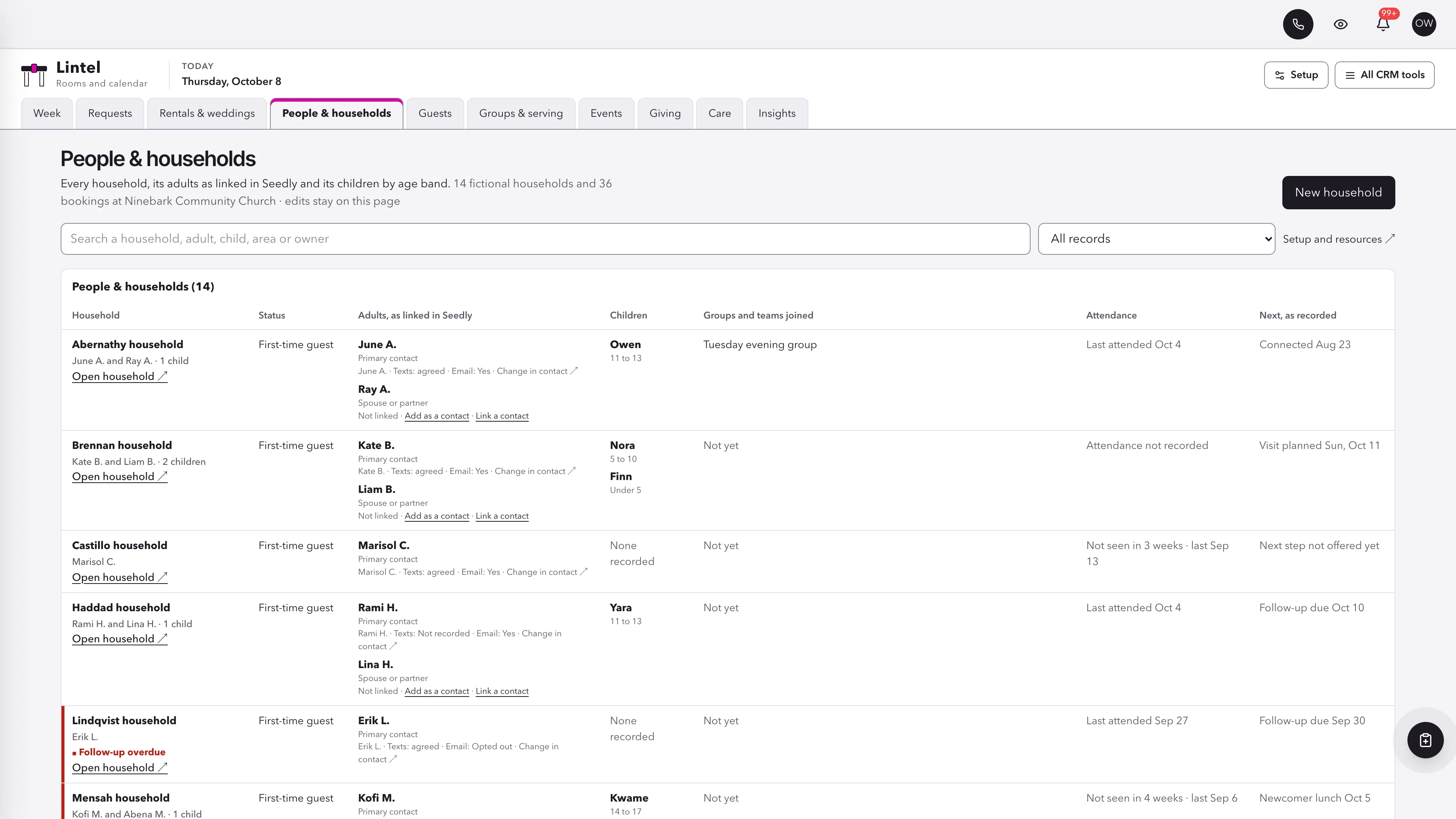The height and width of the screenshot is (819, 1456).
Task: Click Link a contact for Liam B.
Action: [x=502, y=516]
